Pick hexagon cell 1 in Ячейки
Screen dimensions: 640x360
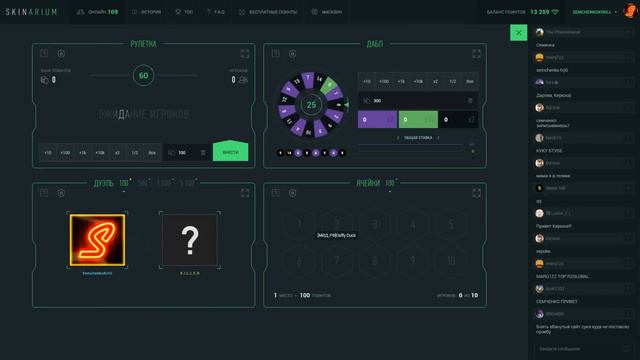click(x=299, y=224)
